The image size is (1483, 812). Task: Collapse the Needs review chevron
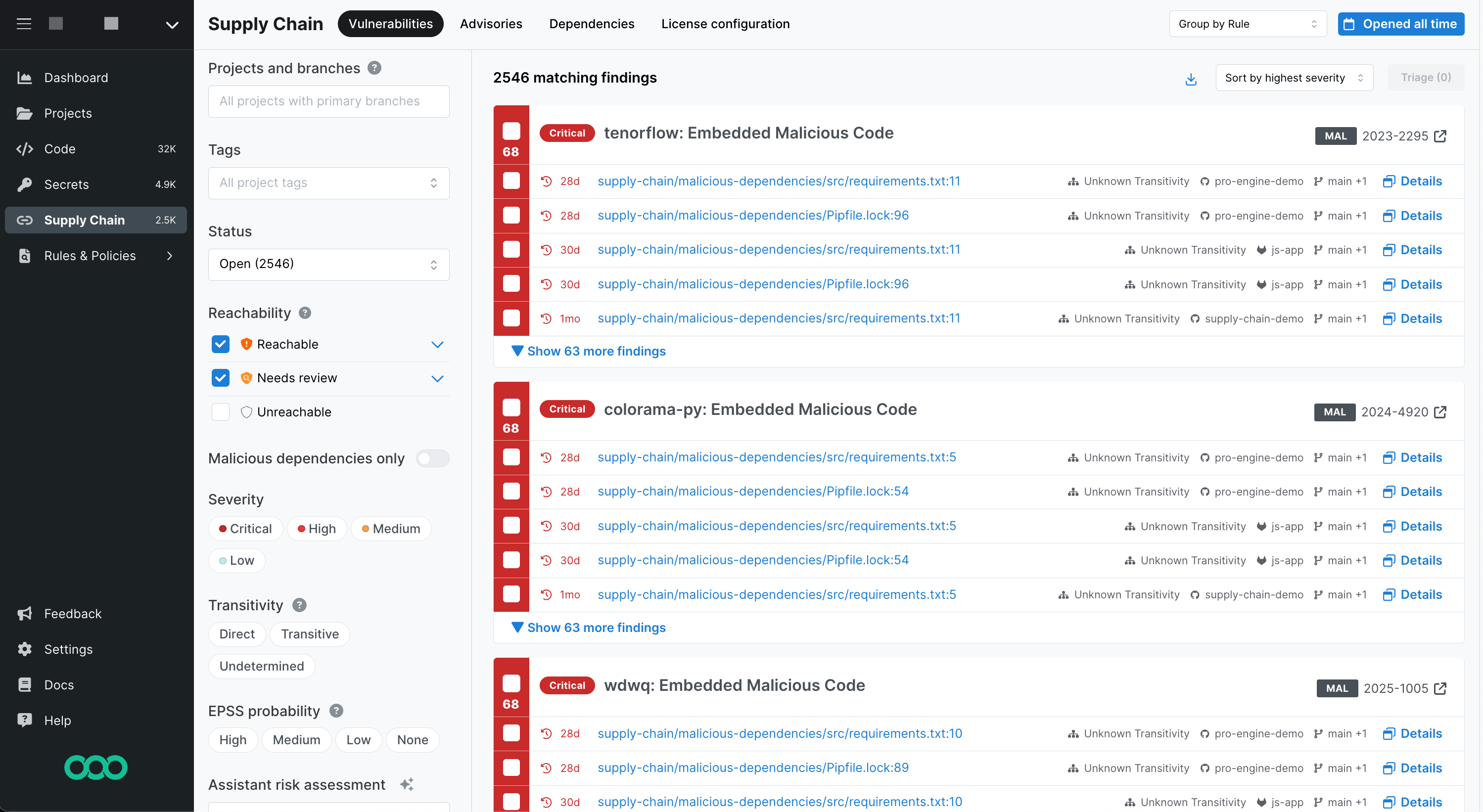pos(438,378)
